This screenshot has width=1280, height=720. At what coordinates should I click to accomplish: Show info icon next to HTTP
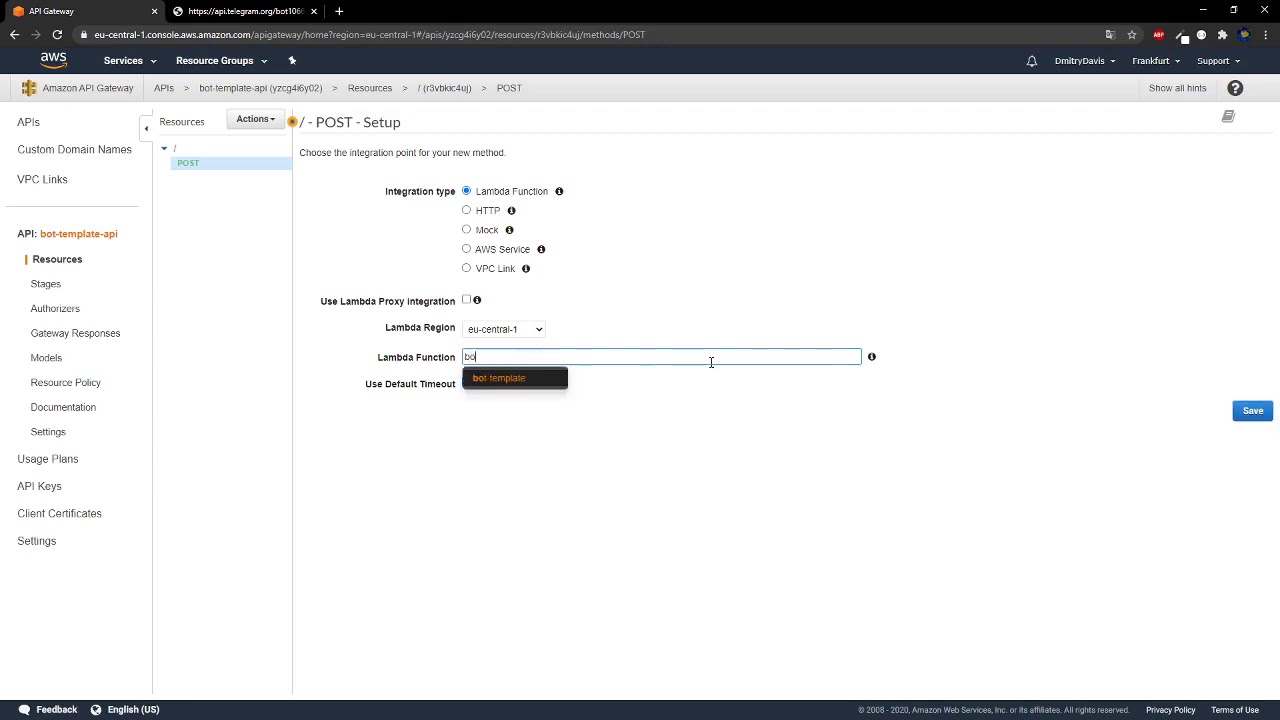tap(511, 210)
